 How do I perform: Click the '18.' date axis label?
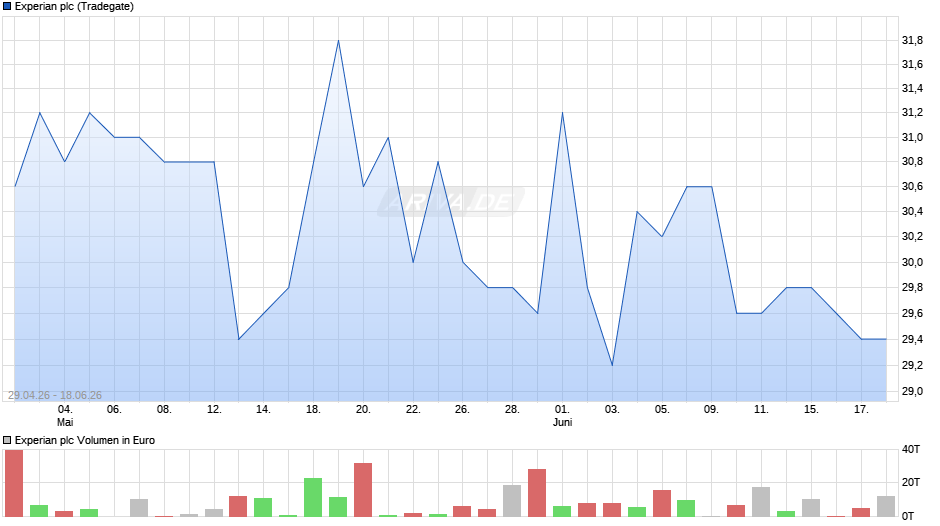pyautogui.click(x=313, y=409)
